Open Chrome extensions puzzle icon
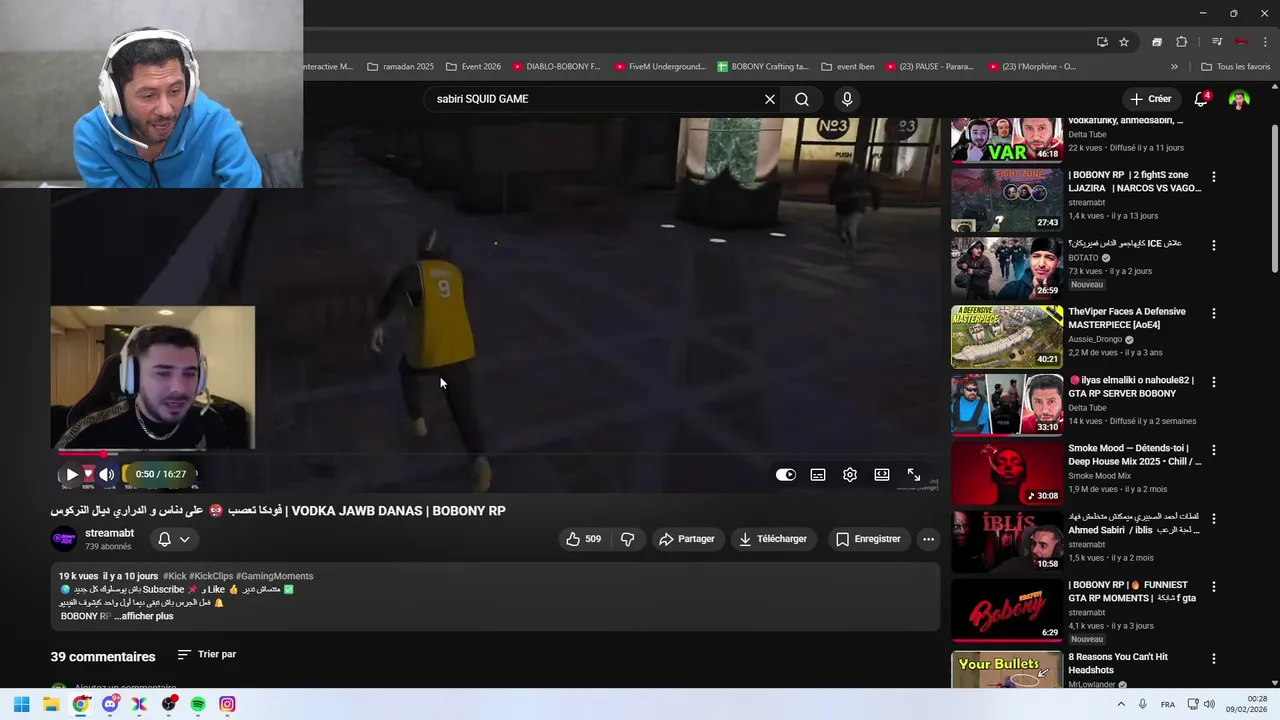This screenshot has width=1280, height=720. [1181, 42]
